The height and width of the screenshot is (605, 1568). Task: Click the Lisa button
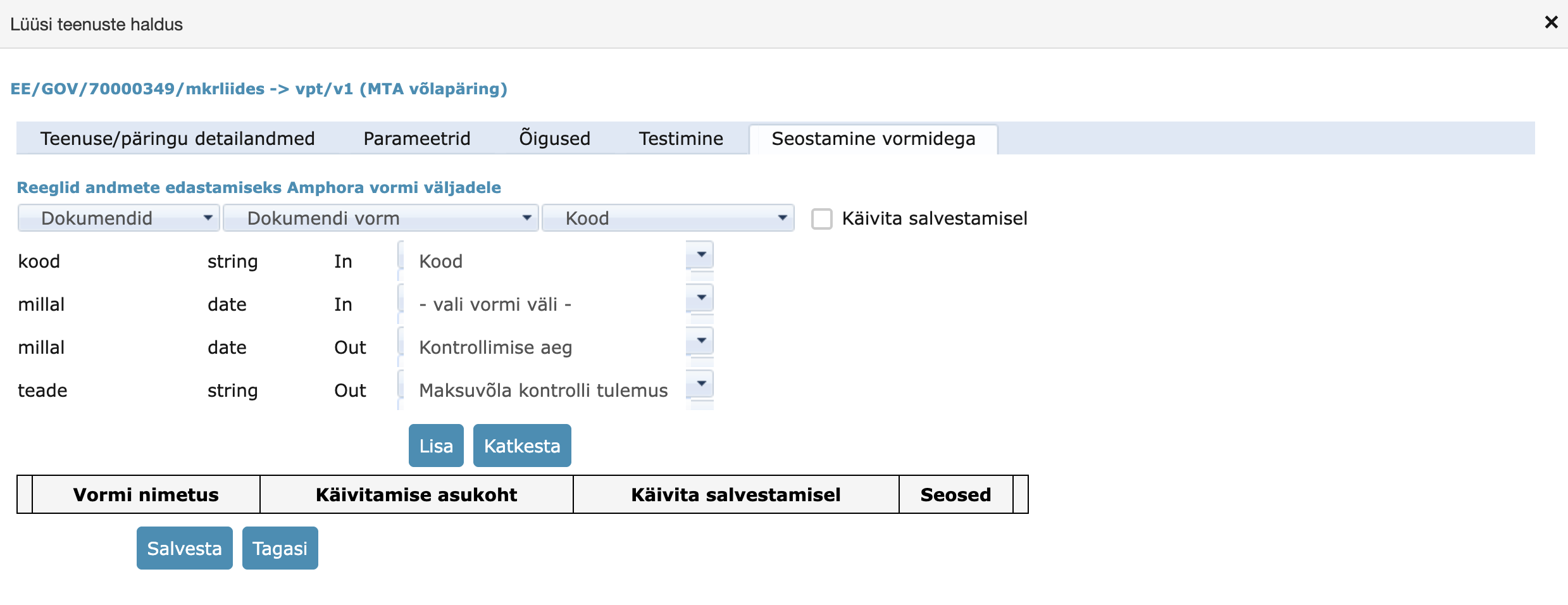(435, 445)
